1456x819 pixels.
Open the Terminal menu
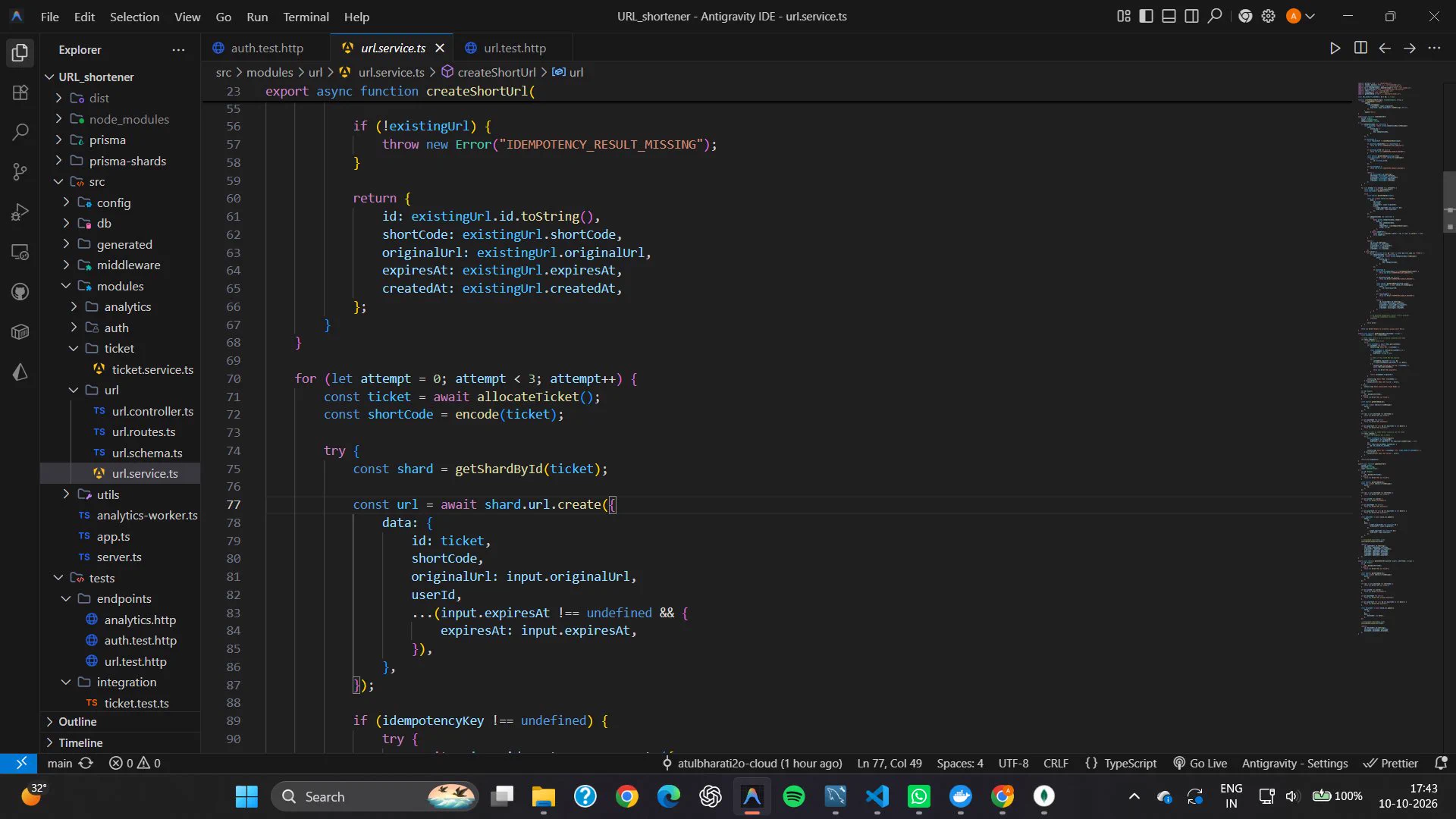pos(306,17)
